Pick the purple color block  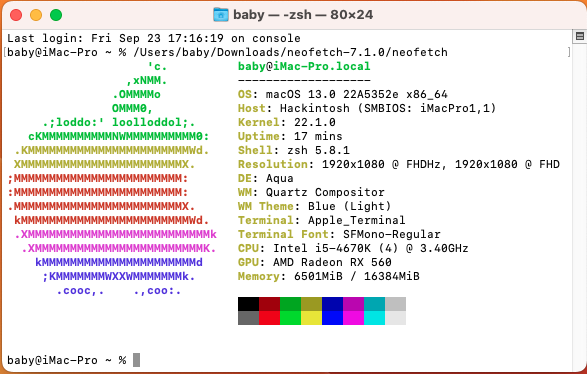tap(353, 304)
